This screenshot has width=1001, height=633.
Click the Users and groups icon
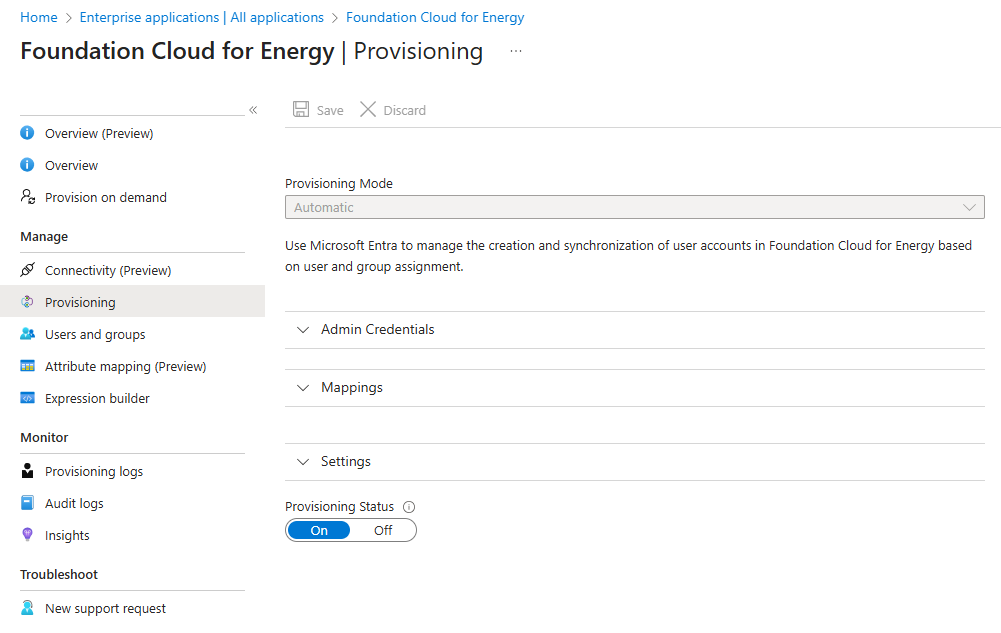pyautogui.click(x=27, y=334)
